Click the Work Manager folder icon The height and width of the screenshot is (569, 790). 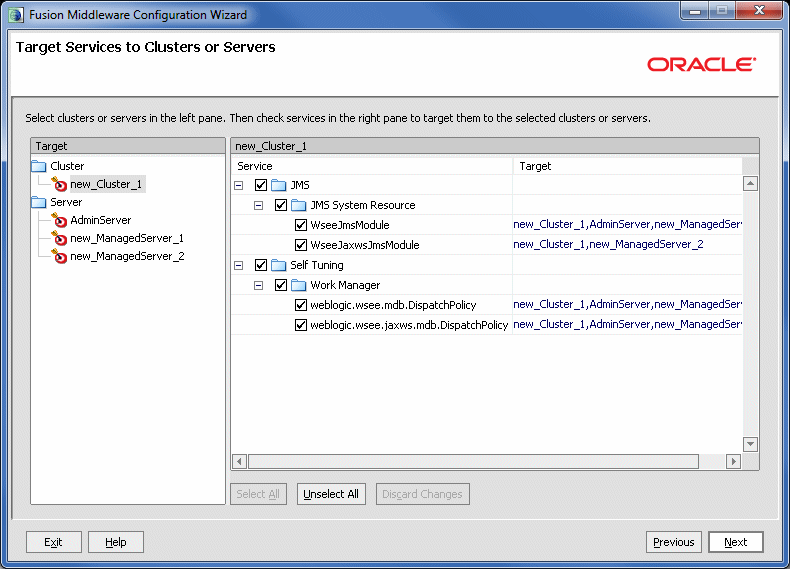click(x=299, y=285)
